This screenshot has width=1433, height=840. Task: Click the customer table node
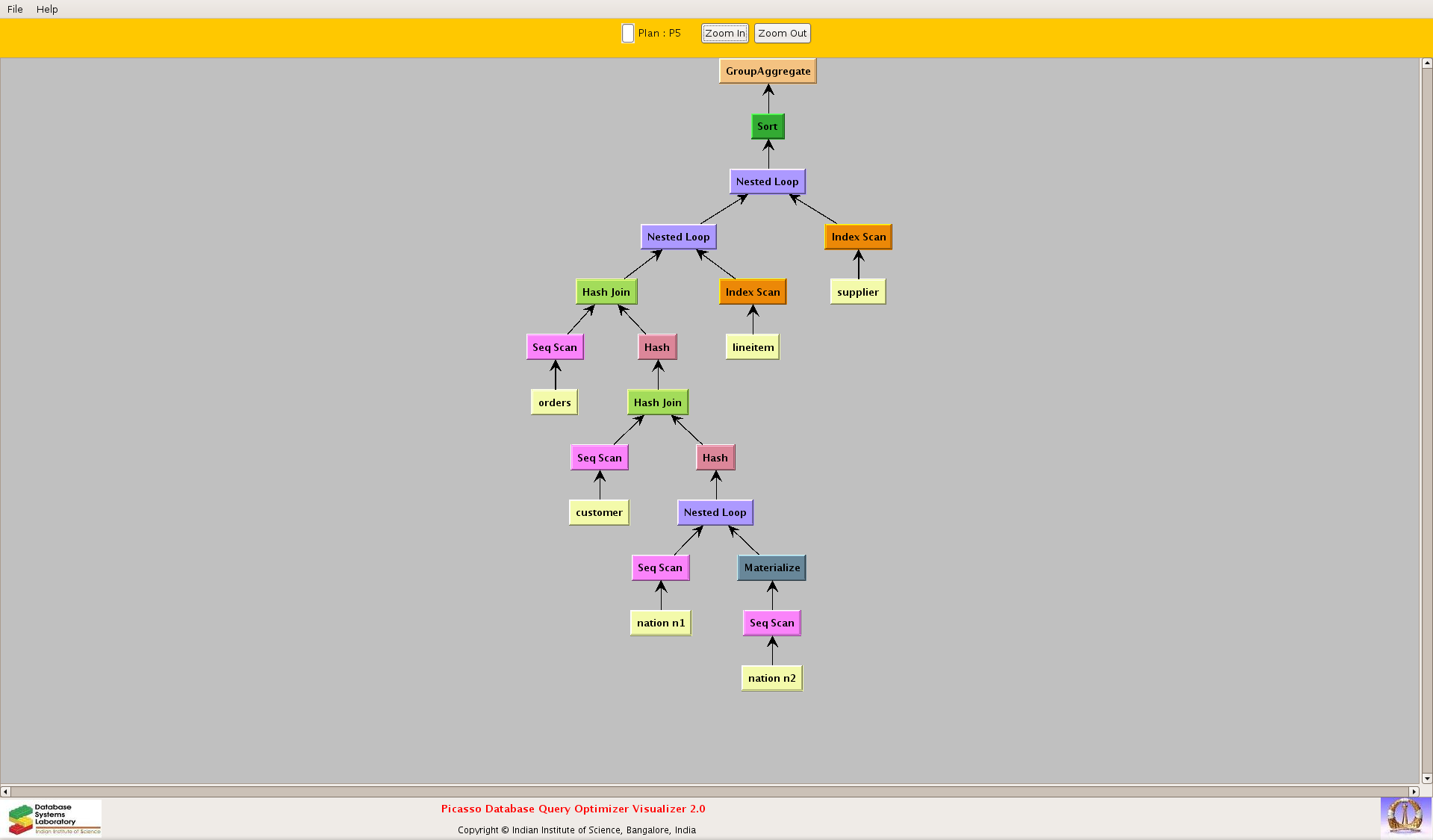599,513
